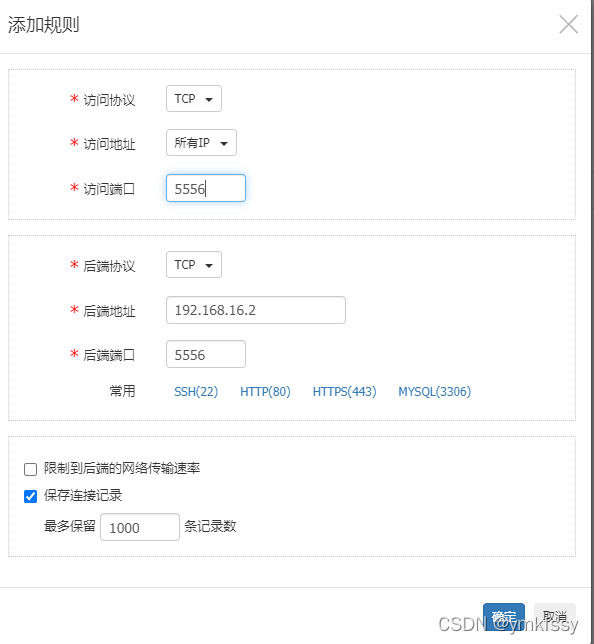Screen dimensions: 594x644
Task: Click the 条记录数 text
Action: click(210, 526)
